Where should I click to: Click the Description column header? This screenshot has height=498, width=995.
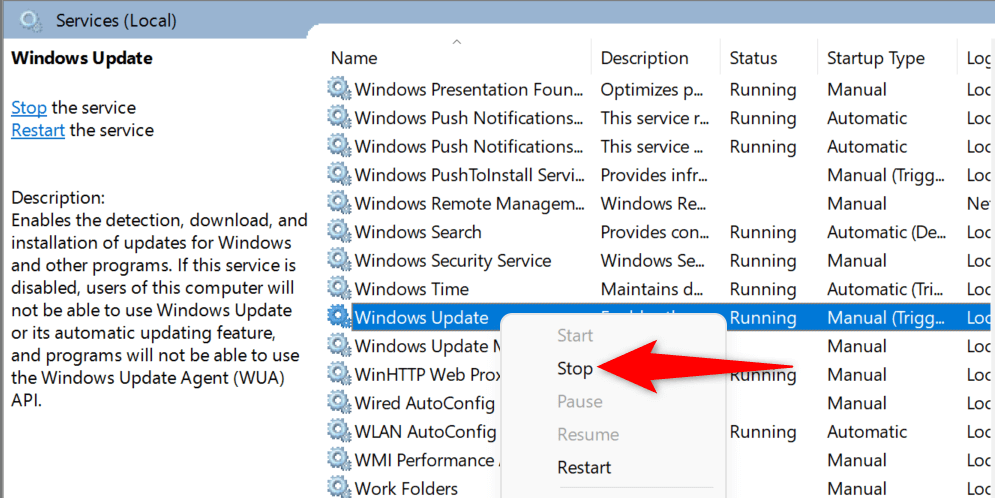[x=644, y=58]
